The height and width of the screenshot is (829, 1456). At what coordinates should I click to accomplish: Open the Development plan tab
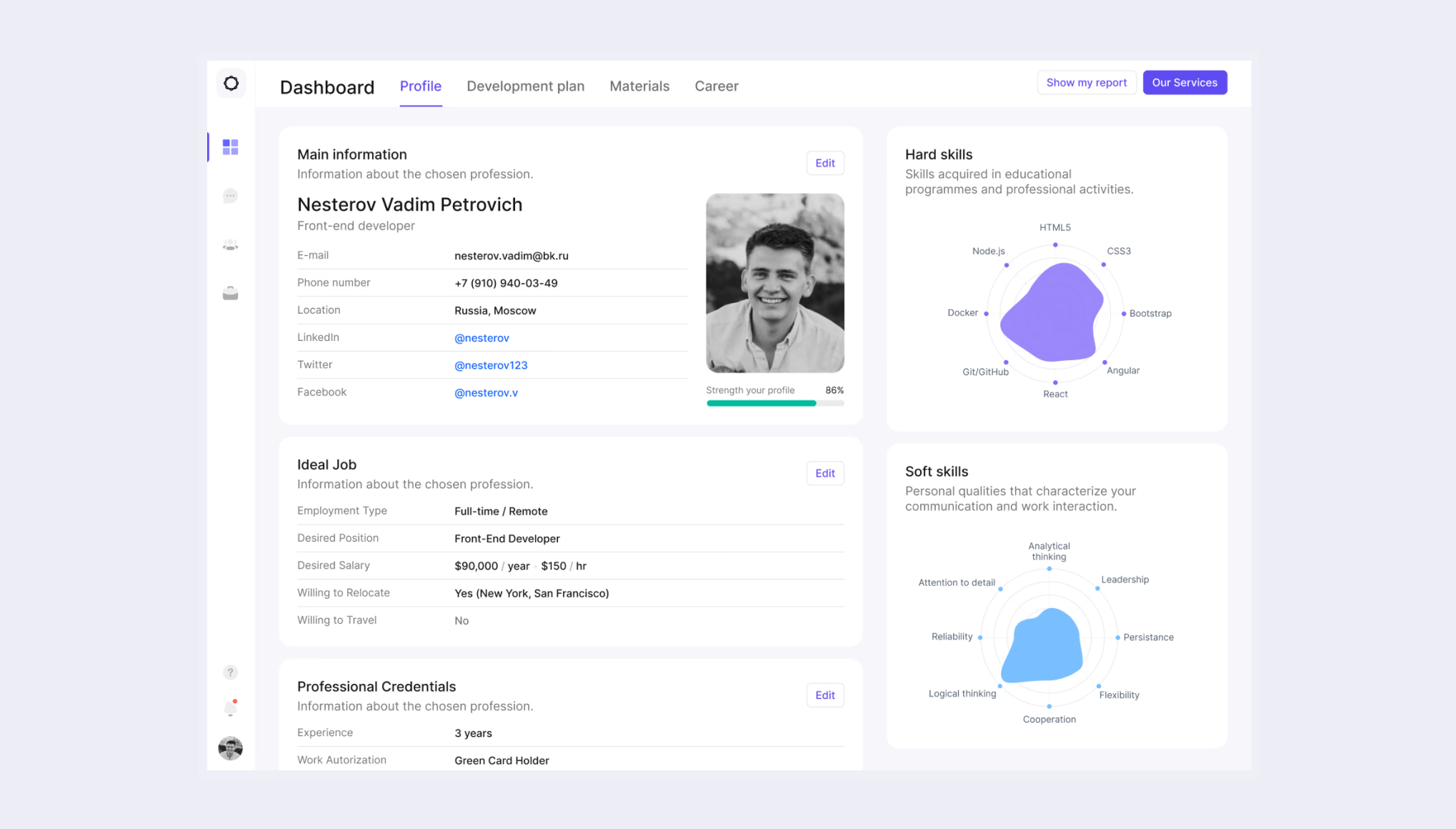click(525, 86)
